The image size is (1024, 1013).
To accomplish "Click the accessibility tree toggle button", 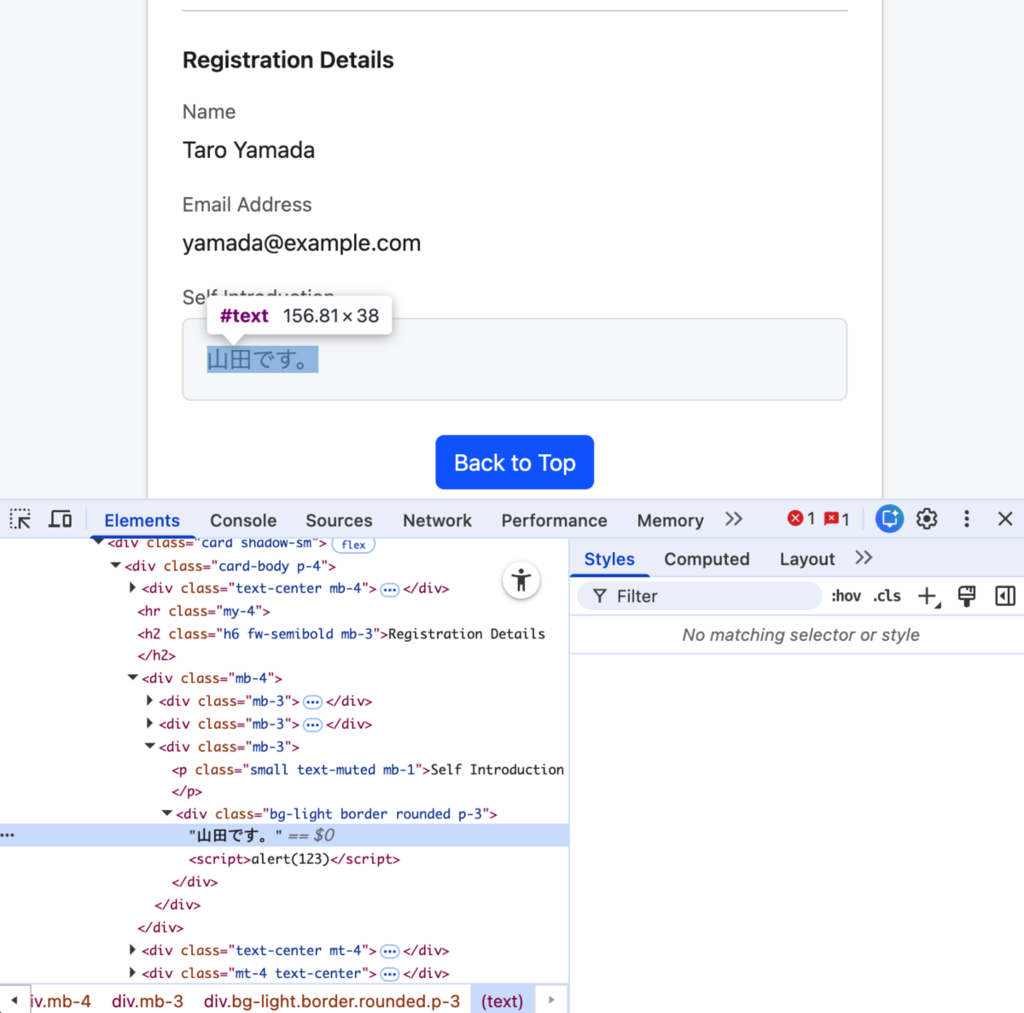I will [x=521, y=580].
